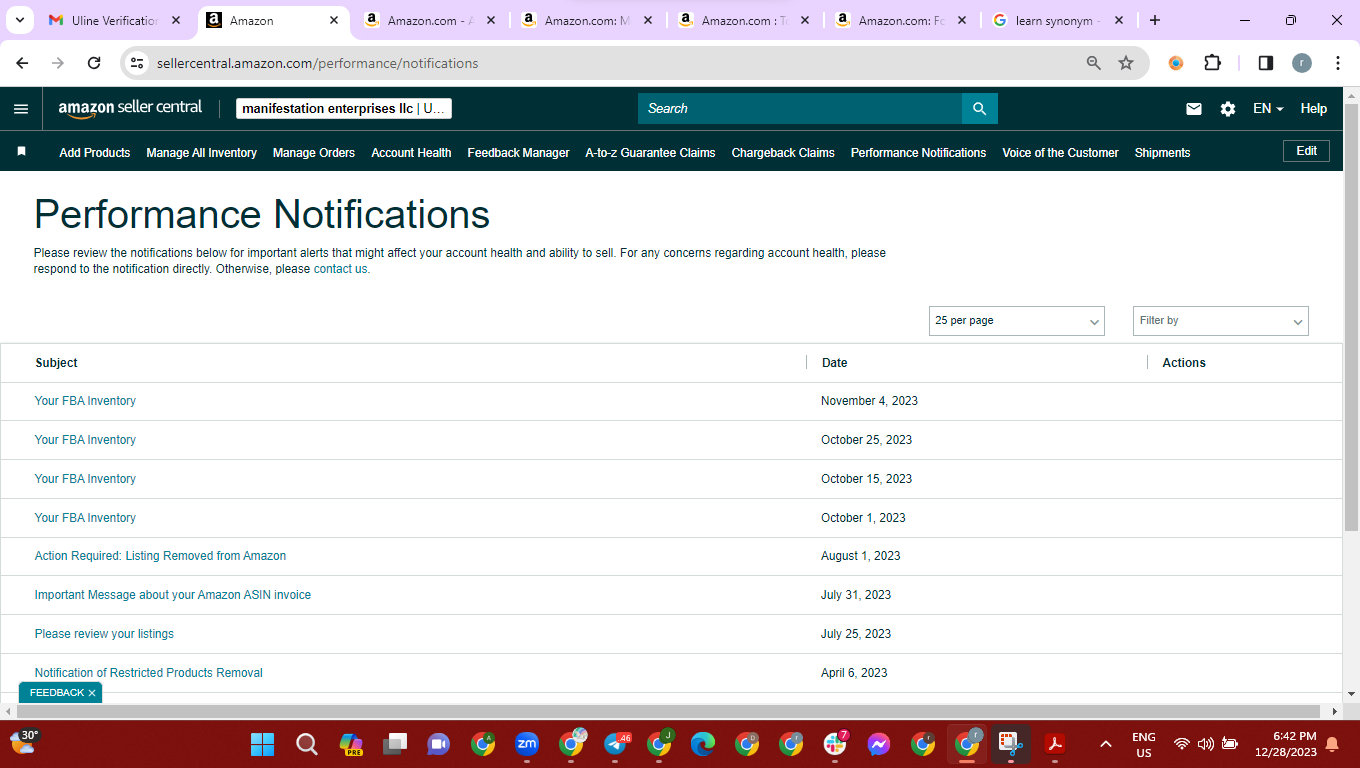
Task: Toggle the Chrome side panel icon
Action: click(x=1265, y=63)
